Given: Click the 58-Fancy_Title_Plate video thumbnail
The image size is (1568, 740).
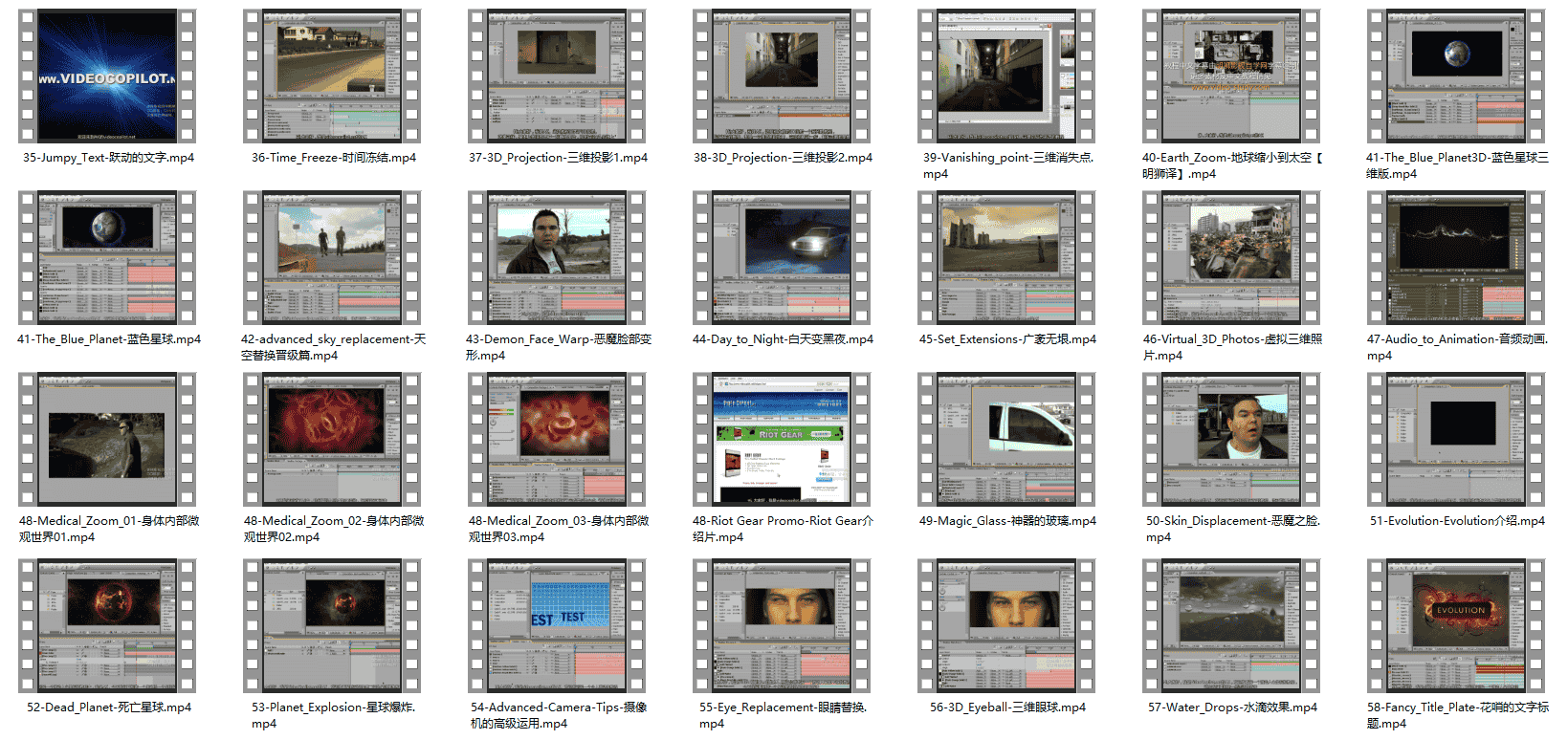Looking at the screenshot, I should coord(1456,626).
